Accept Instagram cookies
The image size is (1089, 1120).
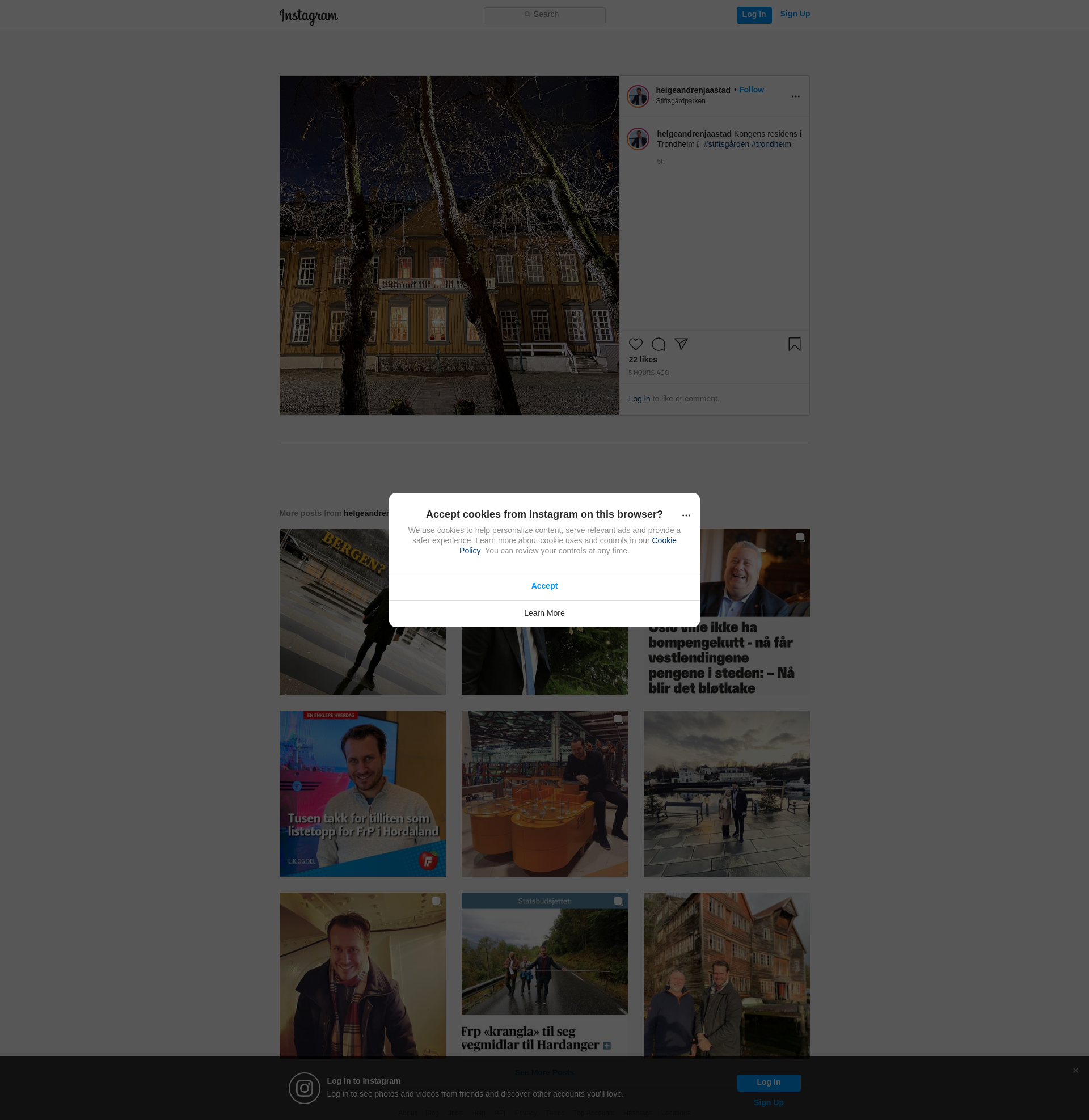544,586
